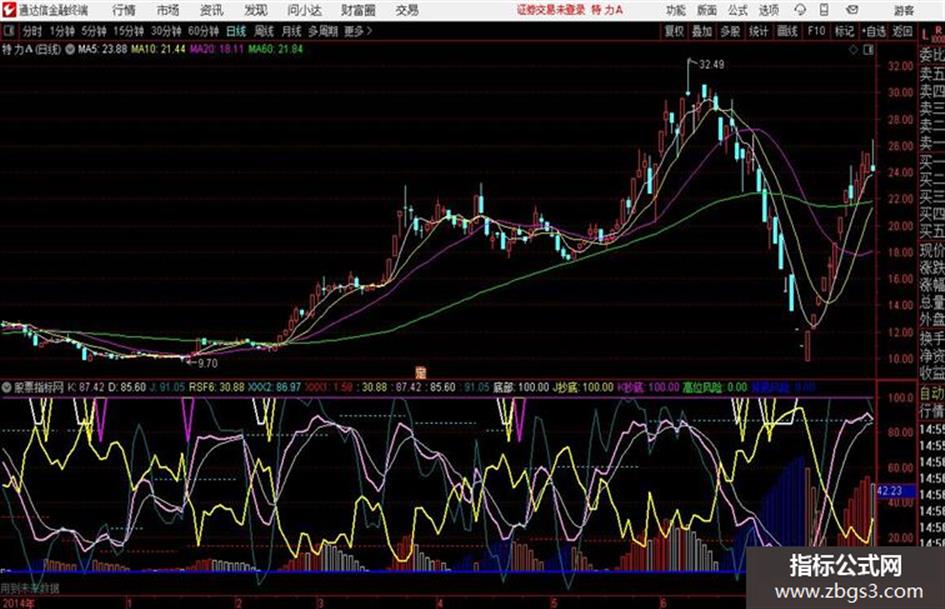Click the 用到未来数据 notice text
The image size is (945, 609).
(30, 588)
